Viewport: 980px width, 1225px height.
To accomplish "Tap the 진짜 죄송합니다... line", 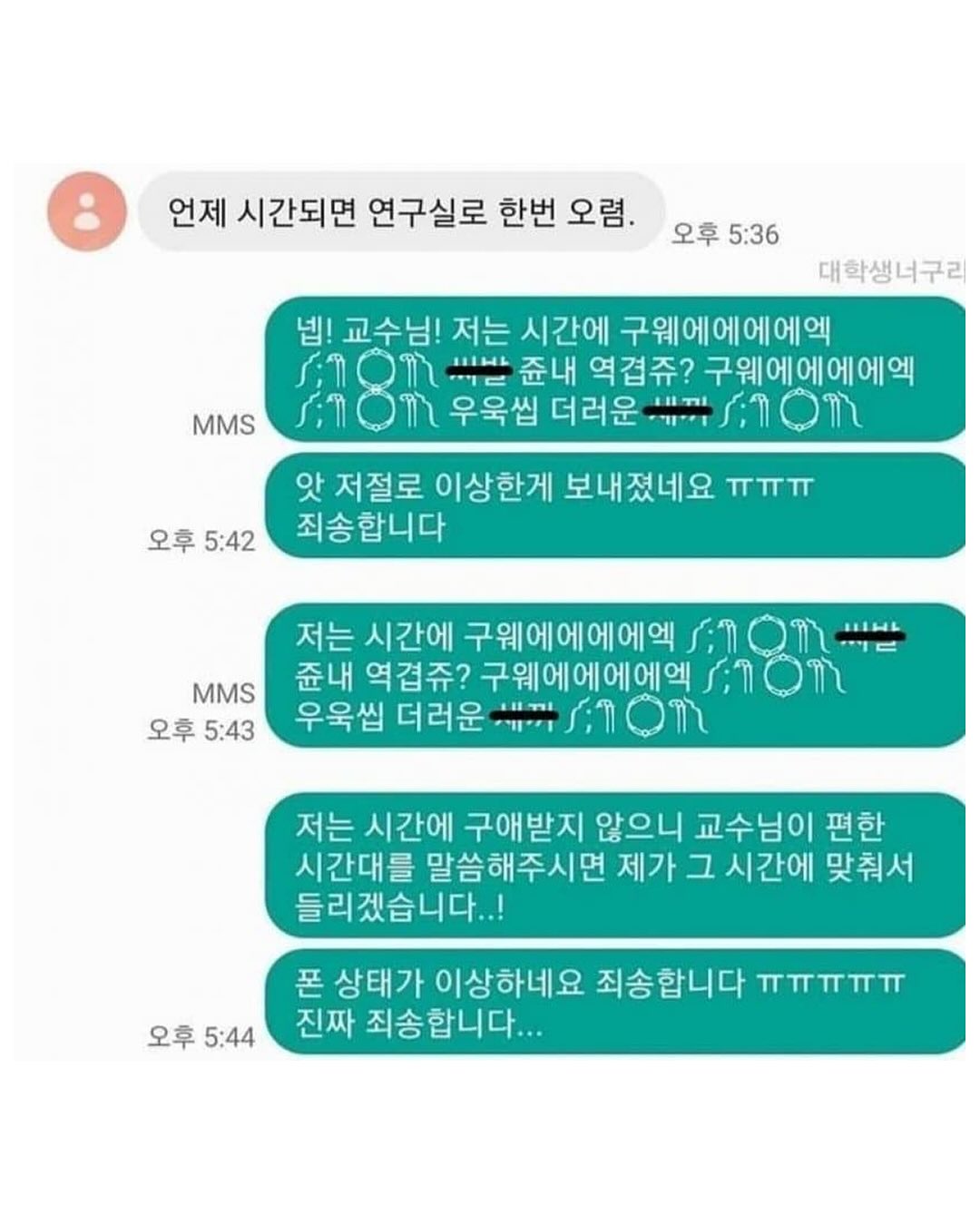I will (x=420, y=1024).
